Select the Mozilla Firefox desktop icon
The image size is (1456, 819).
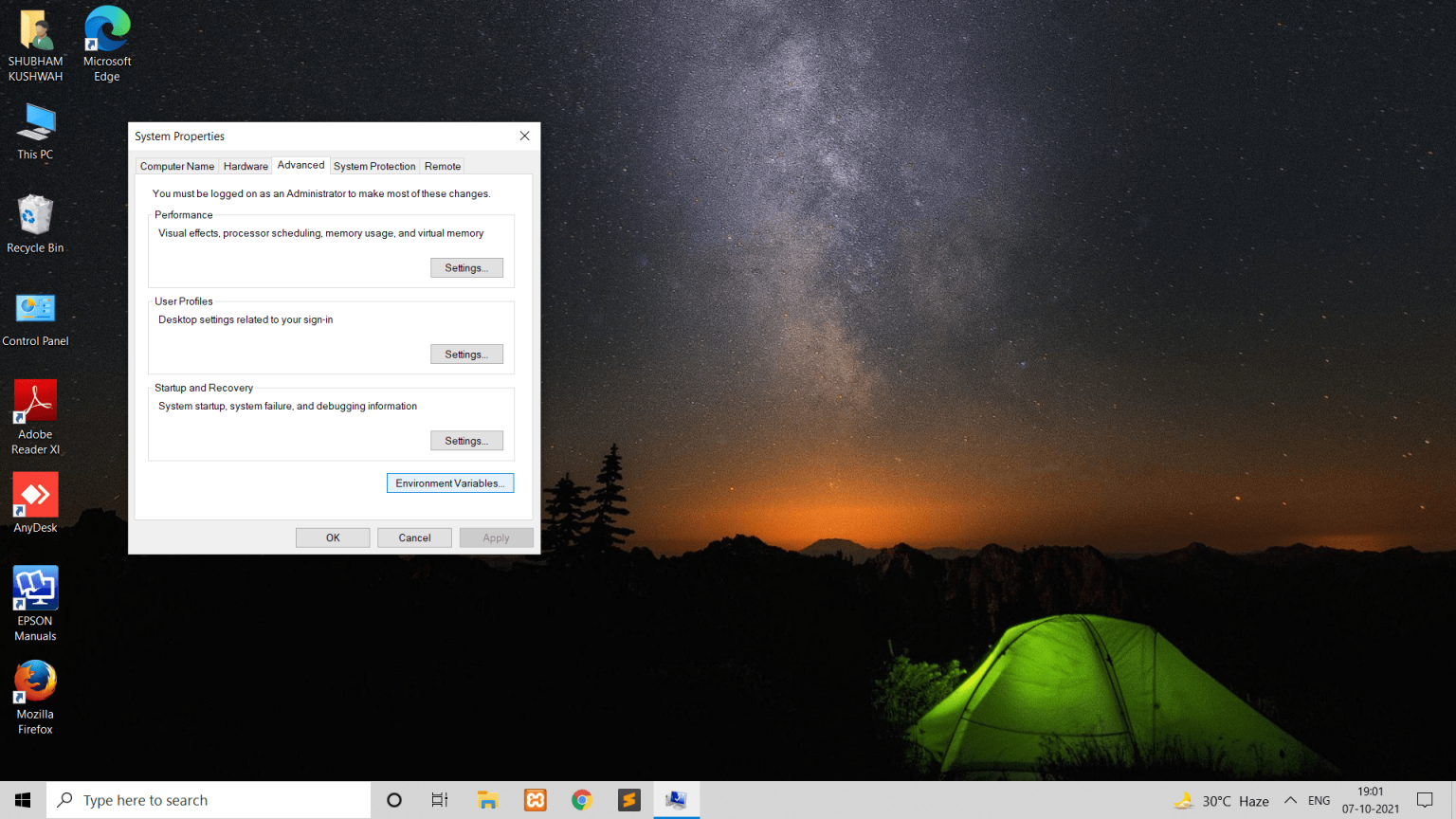[35, 698]
